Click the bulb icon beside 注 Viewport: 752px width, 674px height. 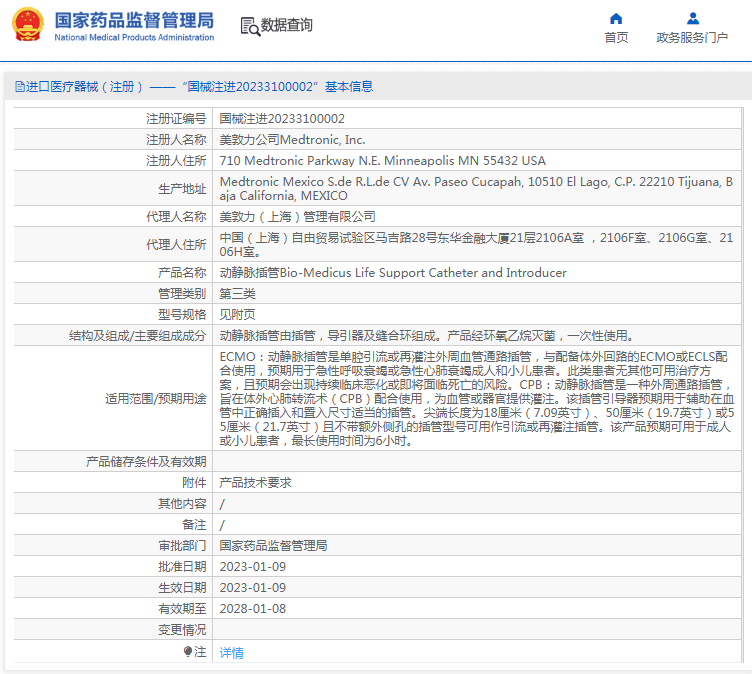188,651
